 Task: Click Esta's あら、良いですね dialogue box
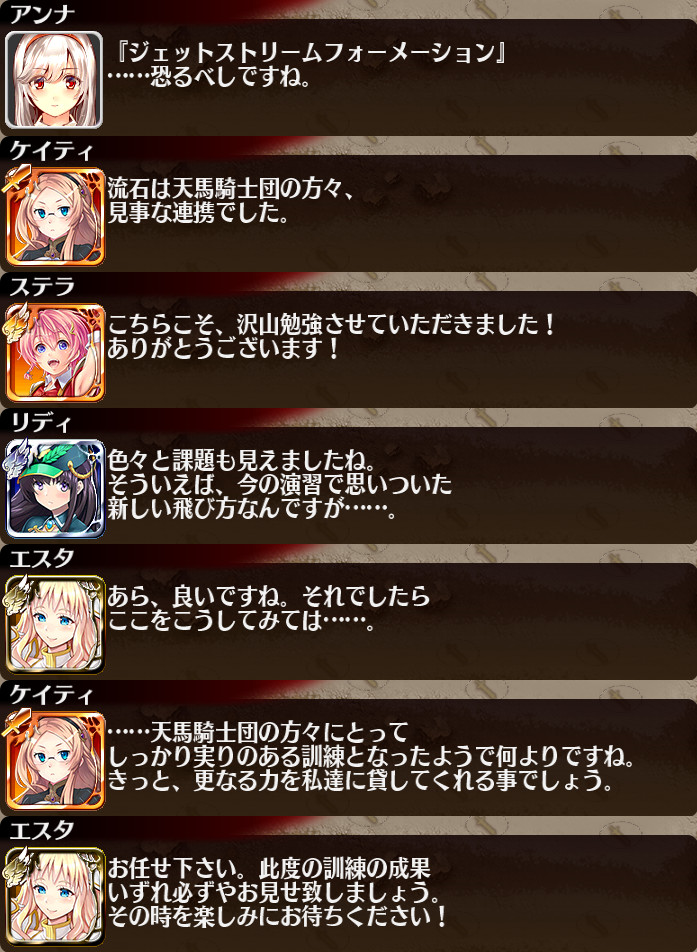400,620
